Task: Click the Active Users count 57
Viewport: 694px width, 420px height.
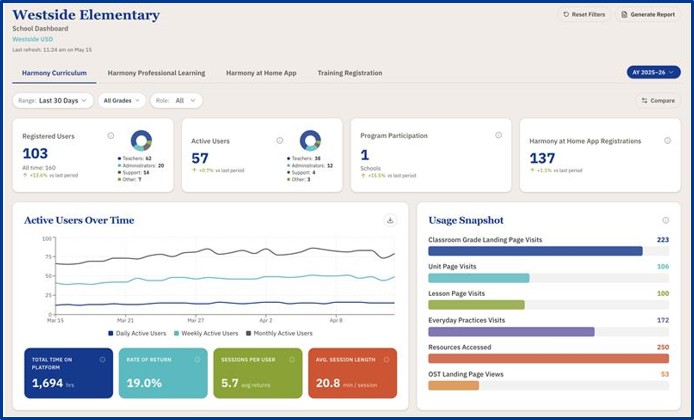Action: click(x=200, y=158)
